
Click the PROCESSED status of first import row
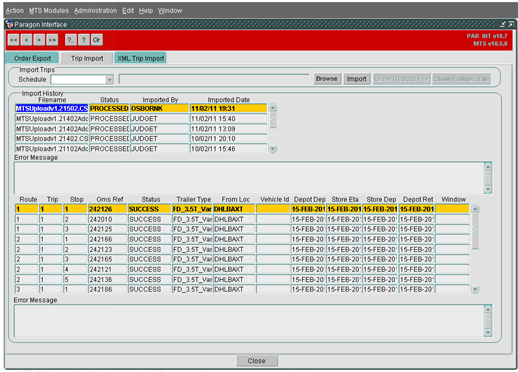(109, 108)
